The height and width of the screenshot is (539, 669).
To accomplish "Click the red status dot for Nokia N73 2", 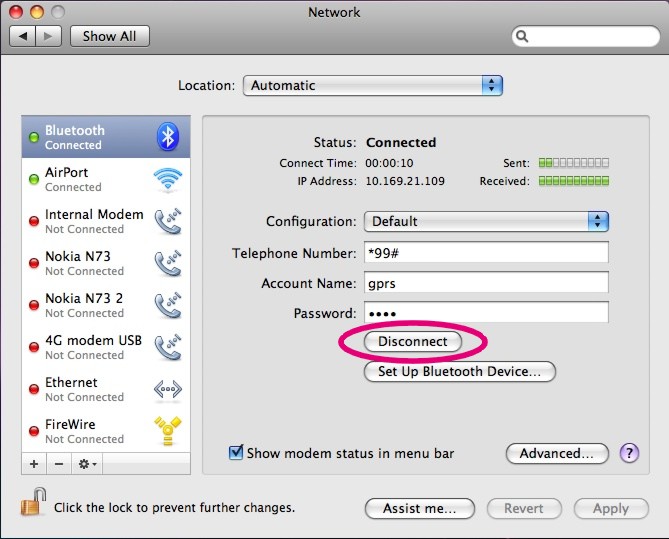I will point(34,305).
